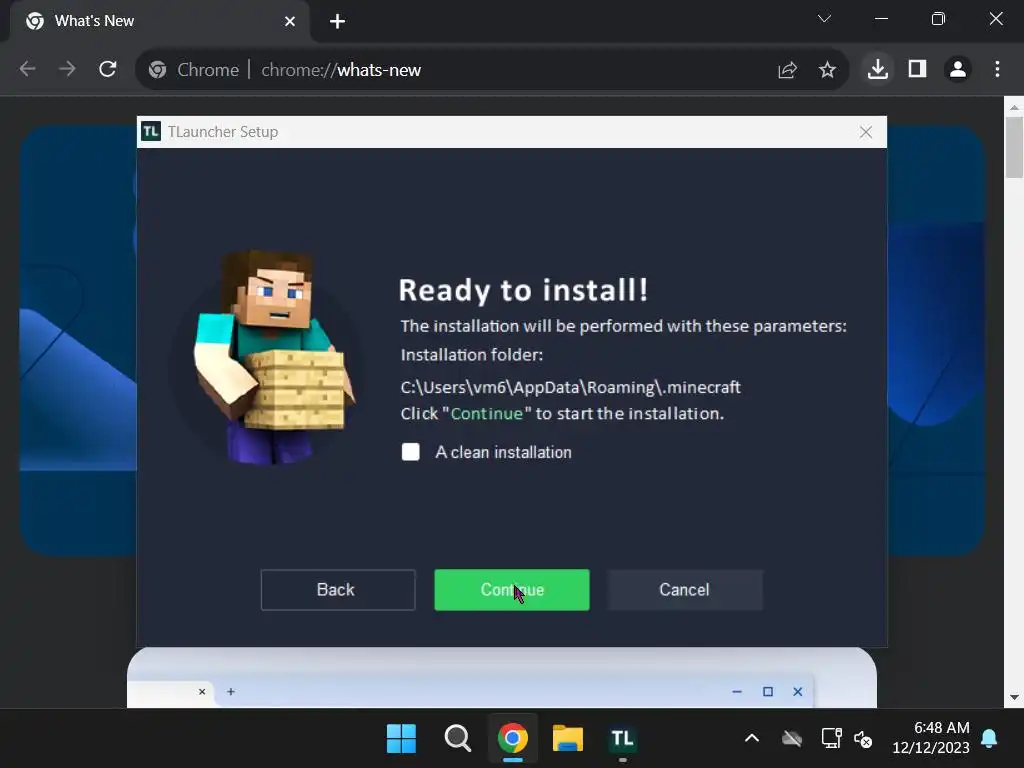
Task: Click the illustrated tab's close x on page
Action: coord(202,692)
